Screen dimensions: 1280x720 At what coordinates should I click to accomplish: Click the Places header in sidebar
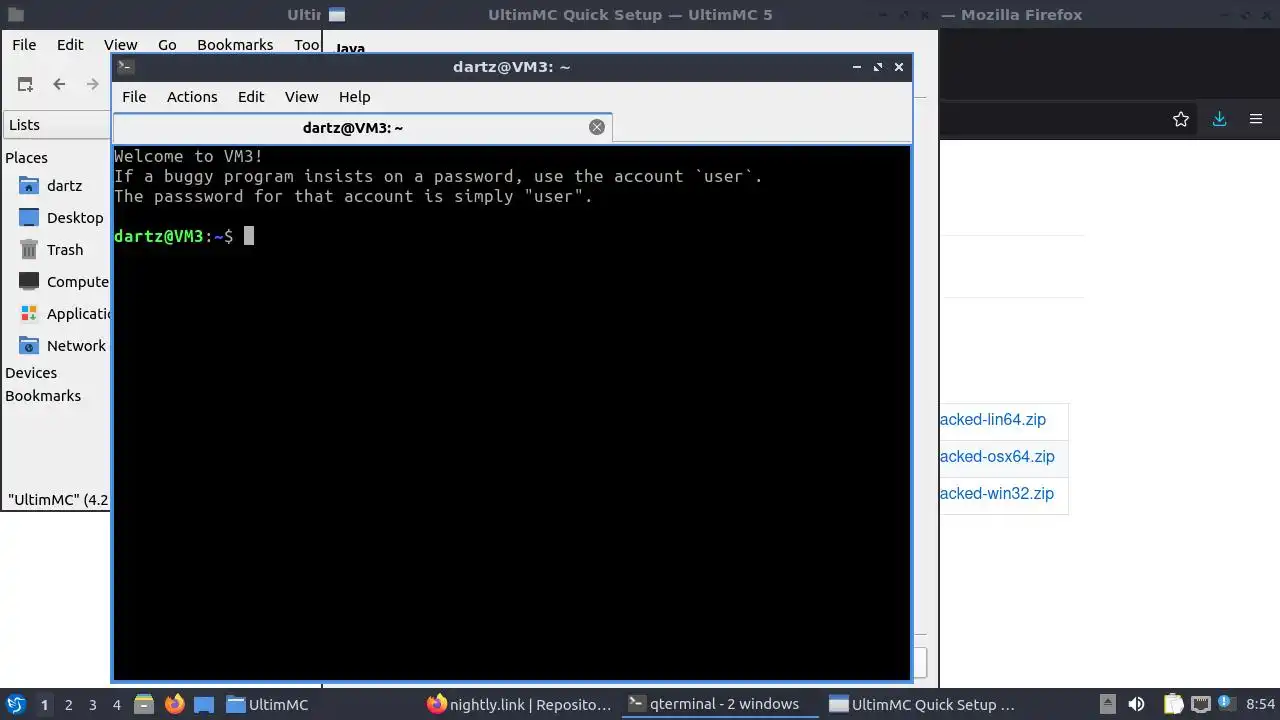point(26,158)
